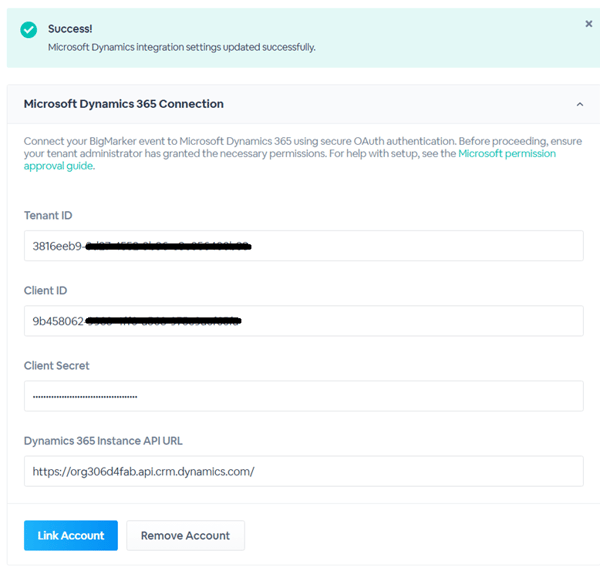Click the blacked-out portion of the Tenant ID
600x574 pixels.
pyautogui.click(x=168, y=246)
